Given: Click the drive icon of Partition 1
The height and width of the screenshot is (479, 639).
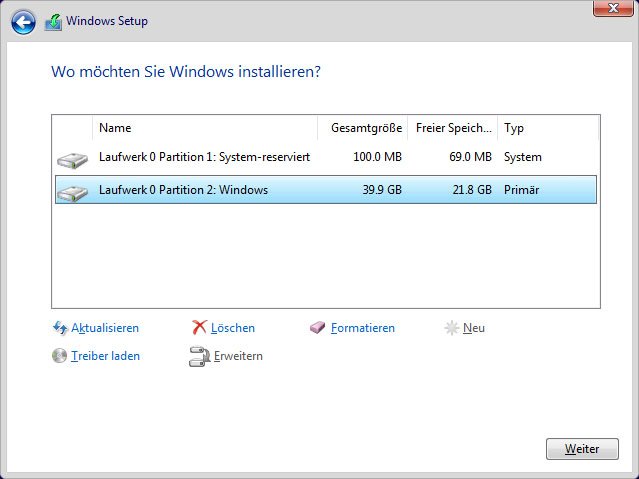Looking at the screenshot, I should pyautogui.click(x=73, y=160).
